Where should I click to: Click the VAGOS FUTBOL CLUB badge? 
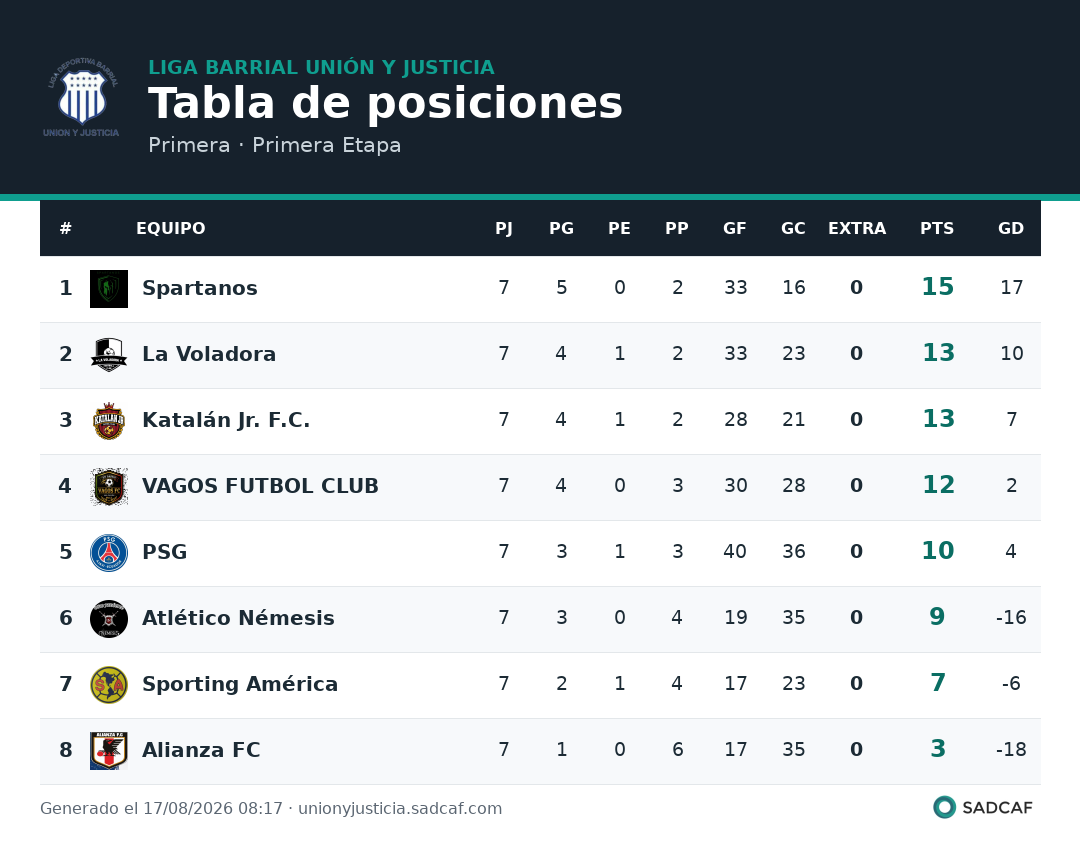click(x=109, y=487)
